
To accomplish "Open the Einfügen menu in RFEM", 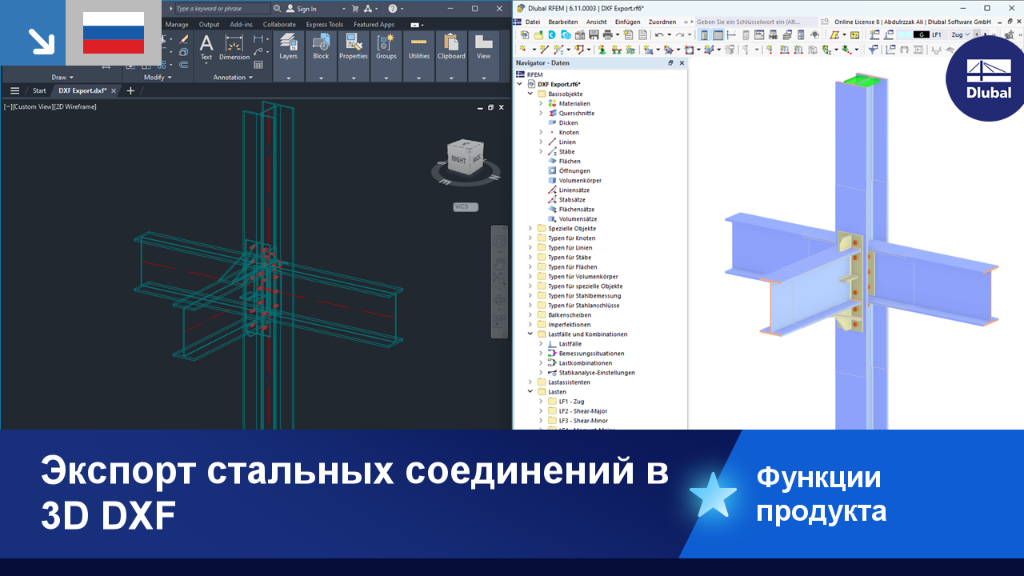I will pyautogui.click(x=628, y=22).
